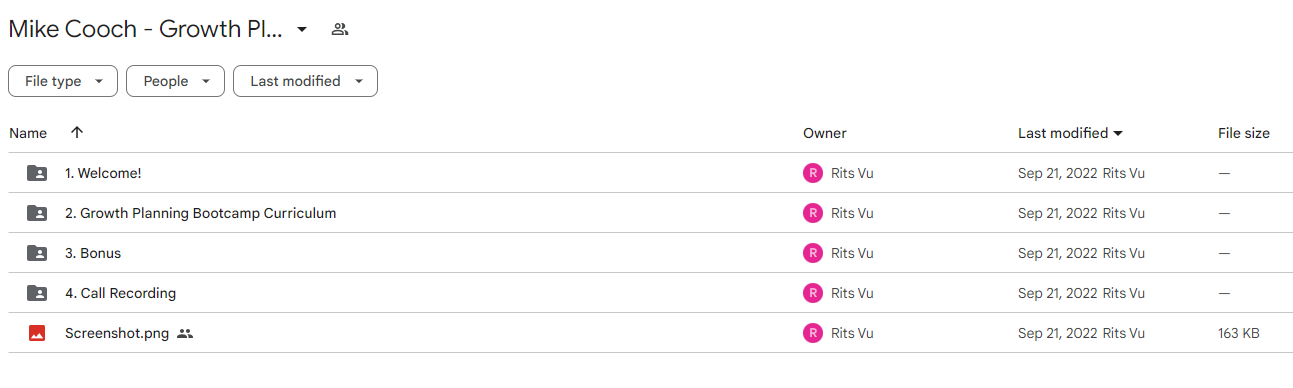Open the folder title dropdown arrow
Screen dimensions: 1293x388
click(x=302, y=30)
